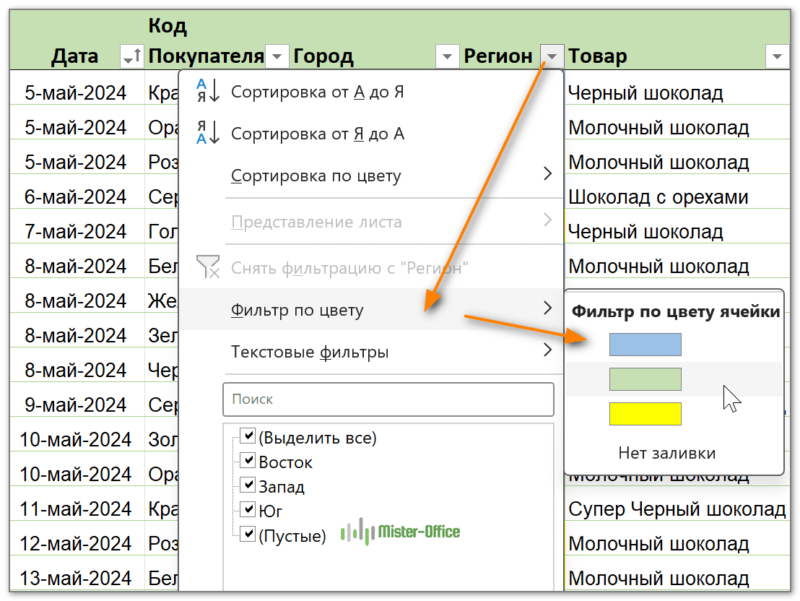Uncheck the Запад checkbox
The image size is (800, 601).
tap(247, 487)
